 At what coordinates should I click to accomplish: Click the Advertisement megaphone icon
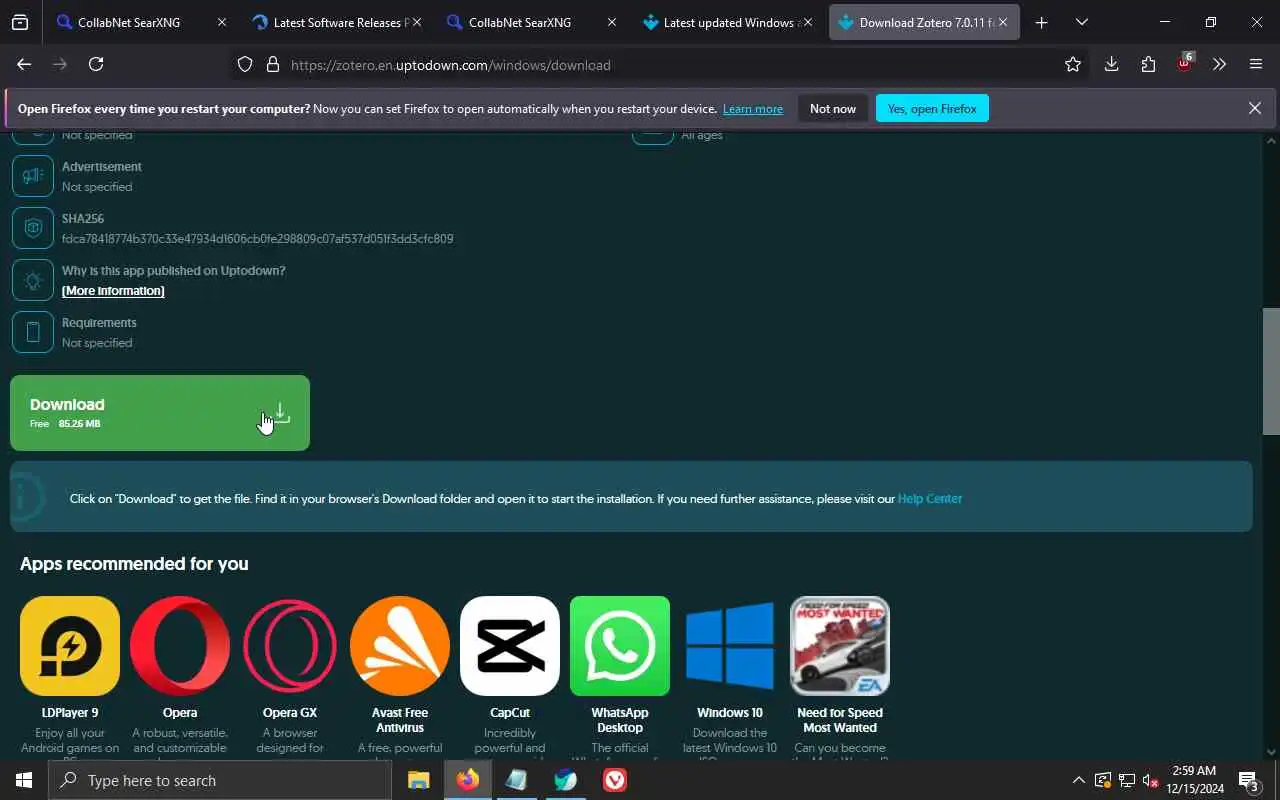[x=33, y=176]
